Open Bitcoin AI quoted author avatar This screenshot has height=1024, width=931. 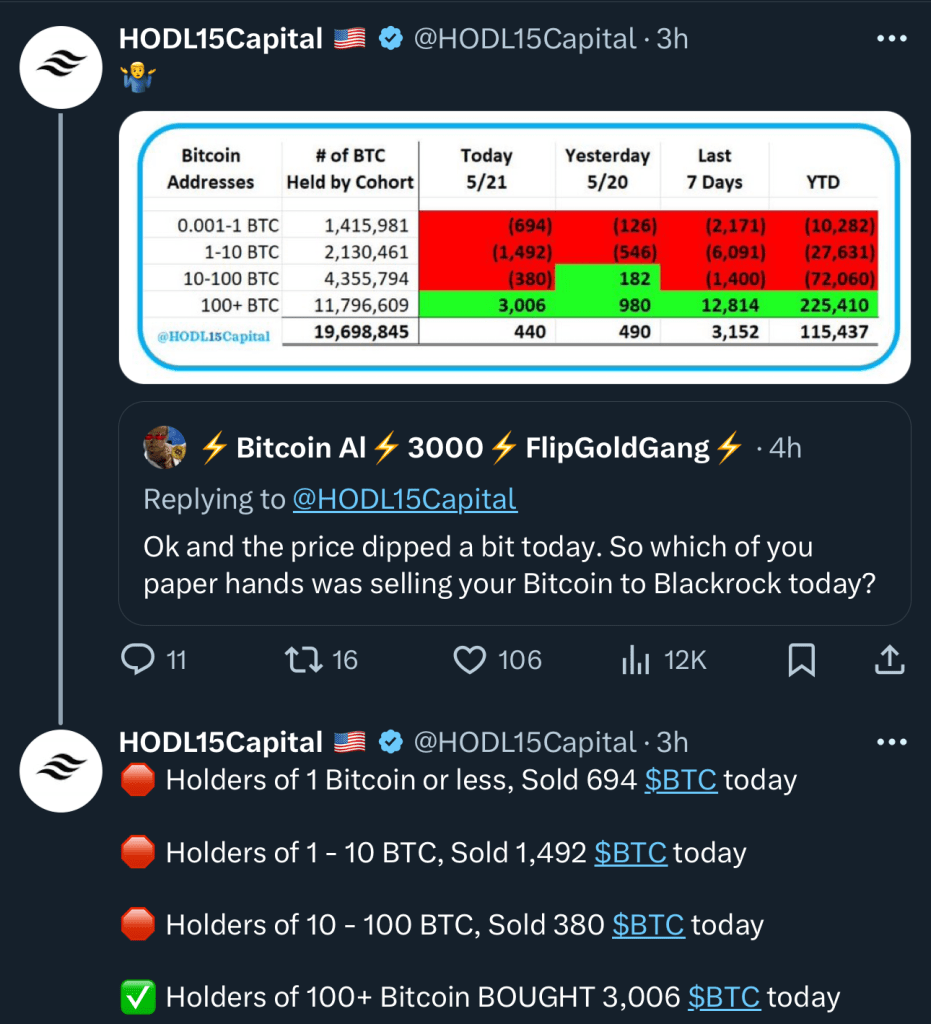(x=165, y=447)
